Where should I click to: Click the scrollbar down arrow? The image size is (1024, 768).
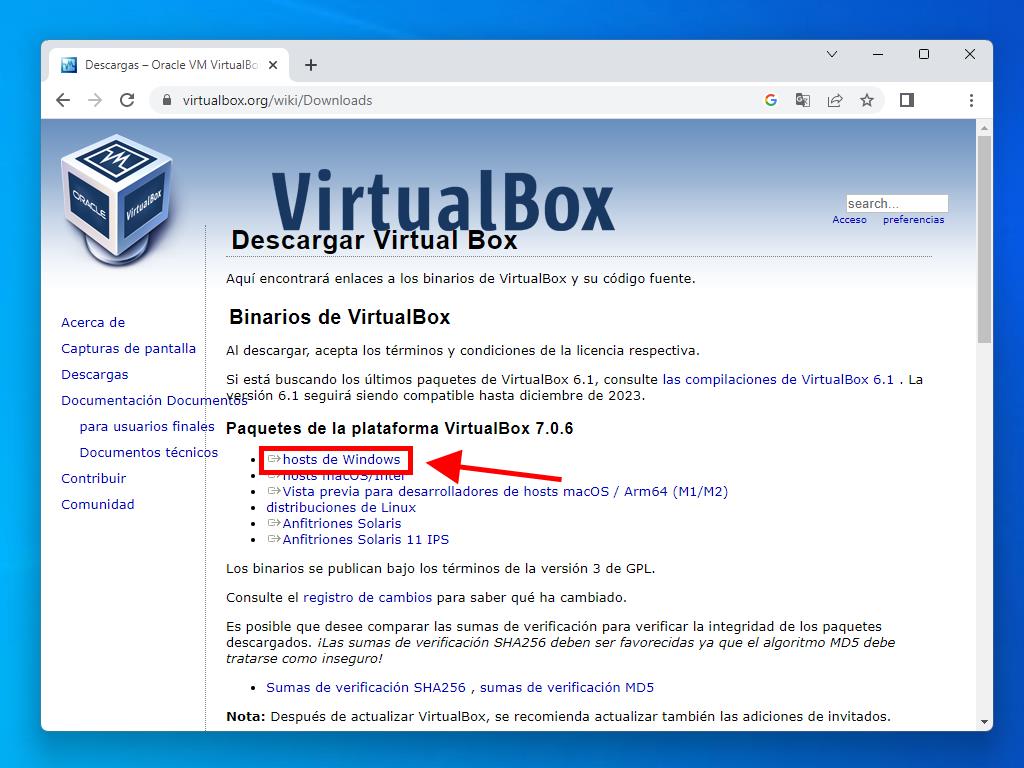(x=984, y=721)
